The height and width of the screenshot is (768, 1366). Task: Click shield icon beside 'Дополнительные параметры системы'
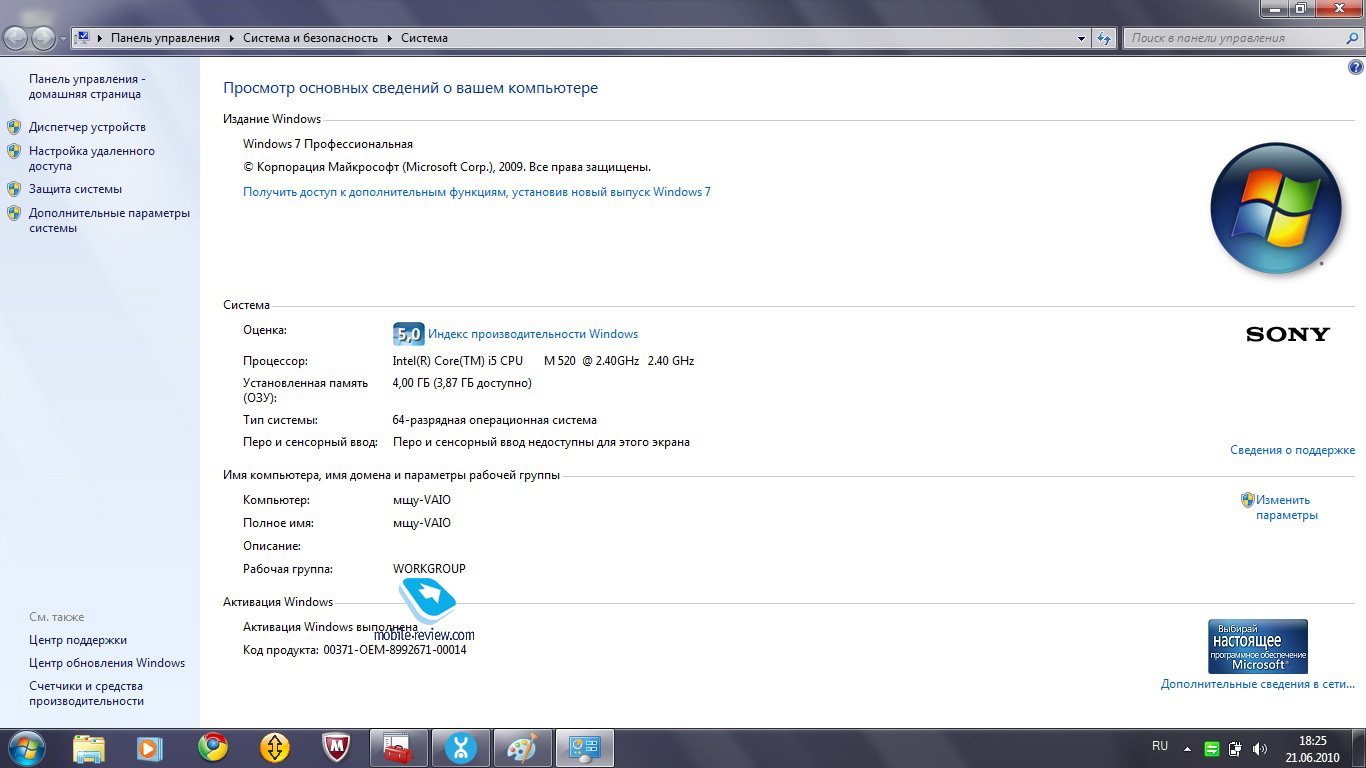click(14, 213)
